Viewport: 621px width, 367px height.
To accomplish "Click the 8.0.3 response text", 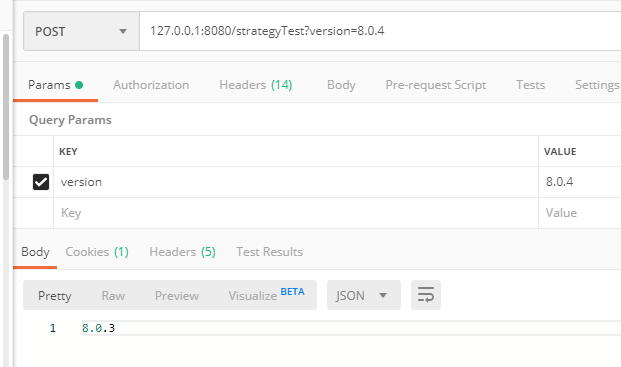I will click(x=99, y=328).
